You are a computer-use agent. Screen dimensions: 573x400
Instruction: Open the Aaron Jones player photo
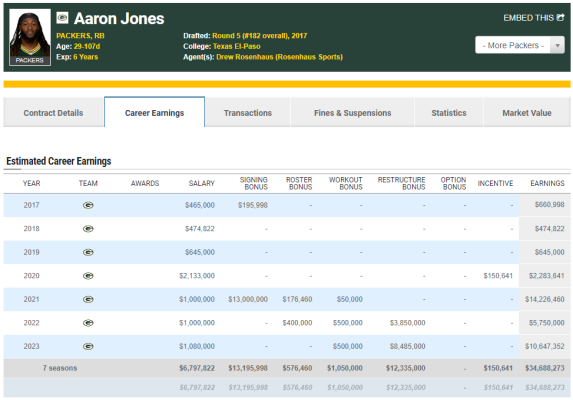pos(30,37)
